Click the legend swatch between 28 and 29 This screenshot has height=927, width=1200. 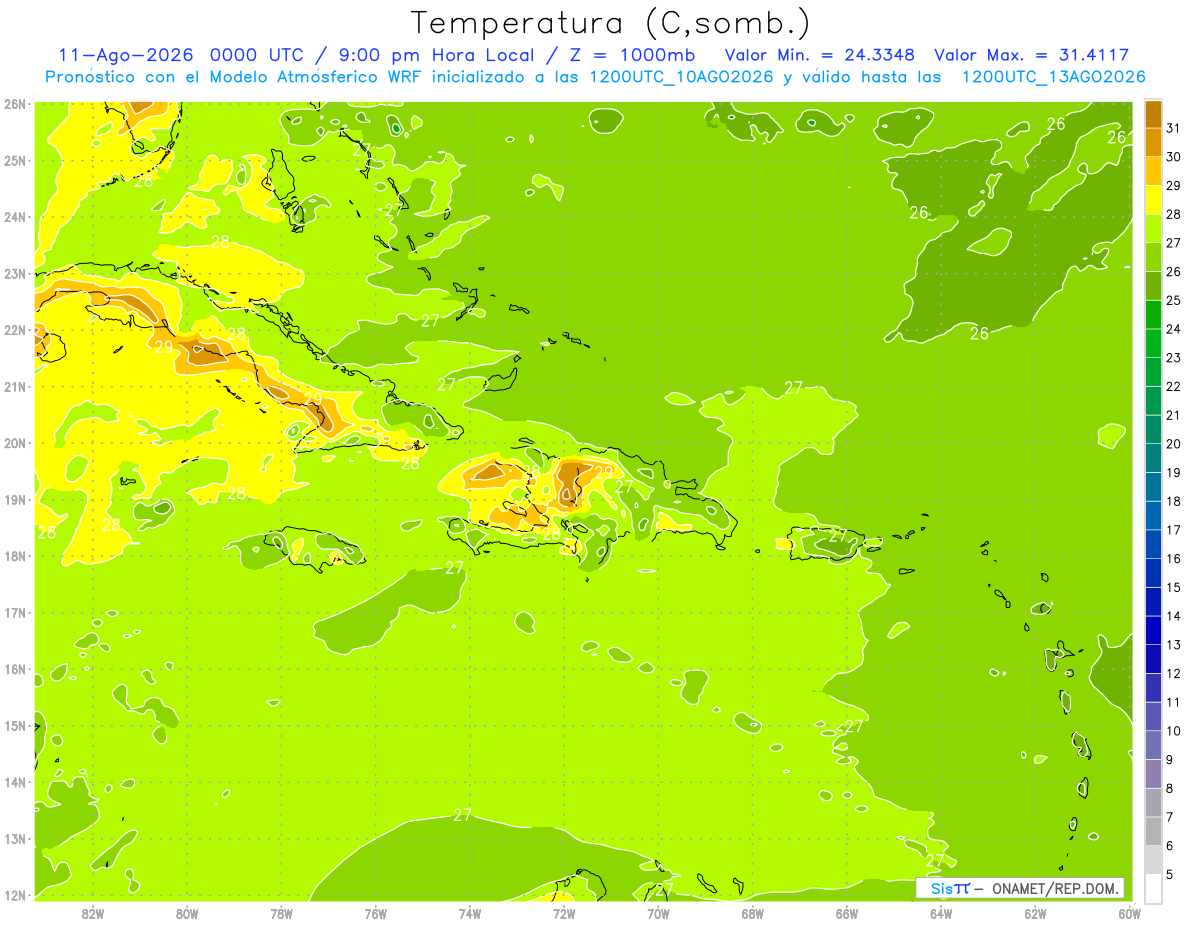pos(1153,200)
